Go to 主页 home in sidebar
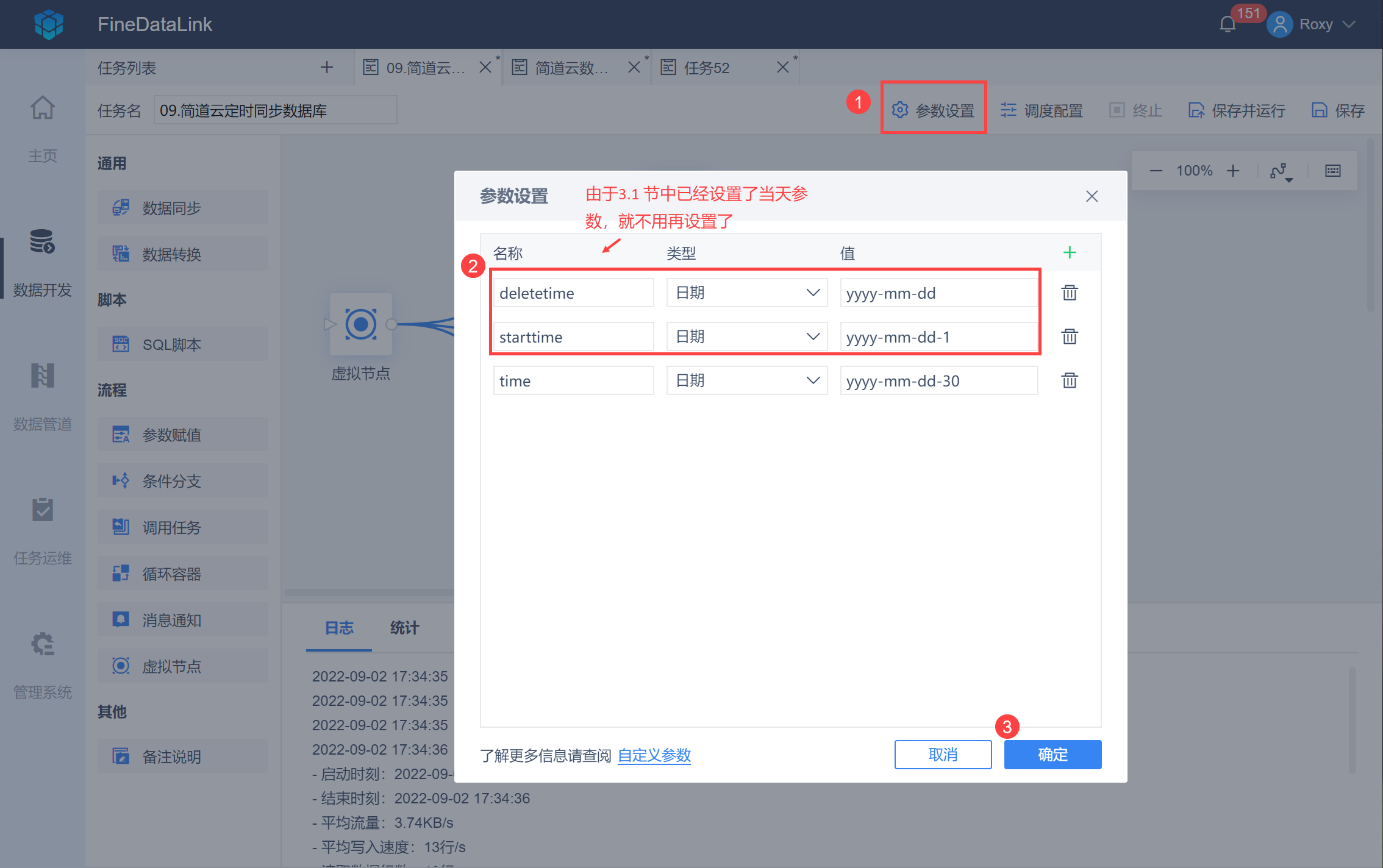Viewport: 1383px width, 868px height. tap(43, 129)
